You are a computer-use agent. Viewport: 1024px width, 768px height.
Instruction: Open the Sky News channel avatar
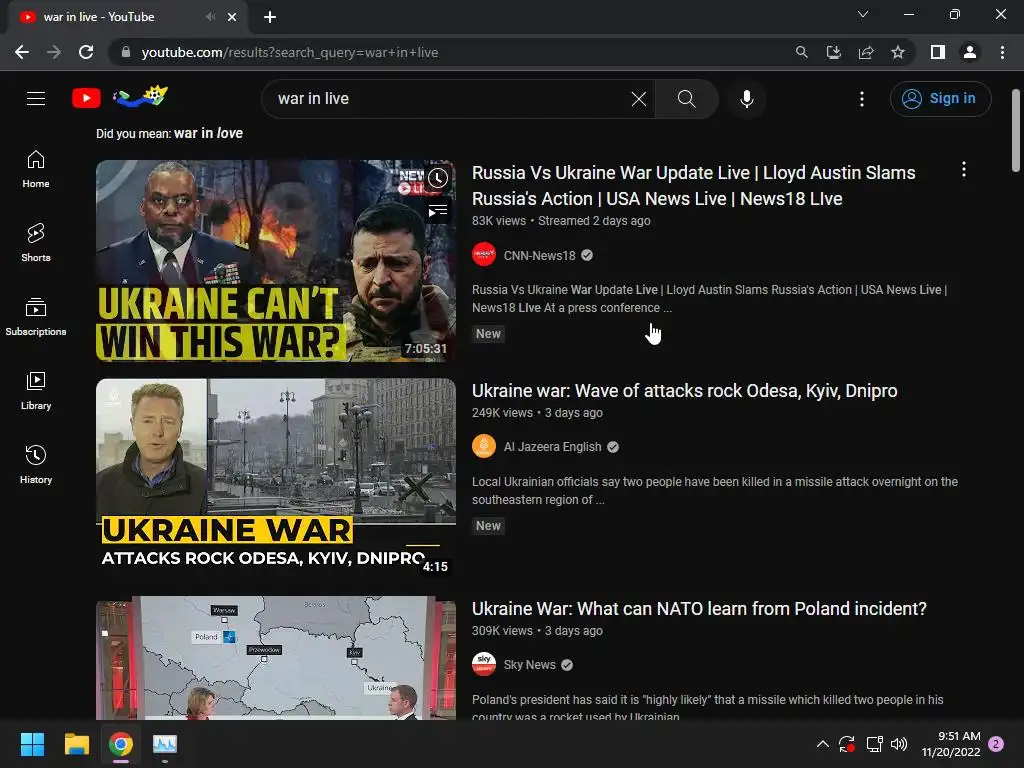484,664
